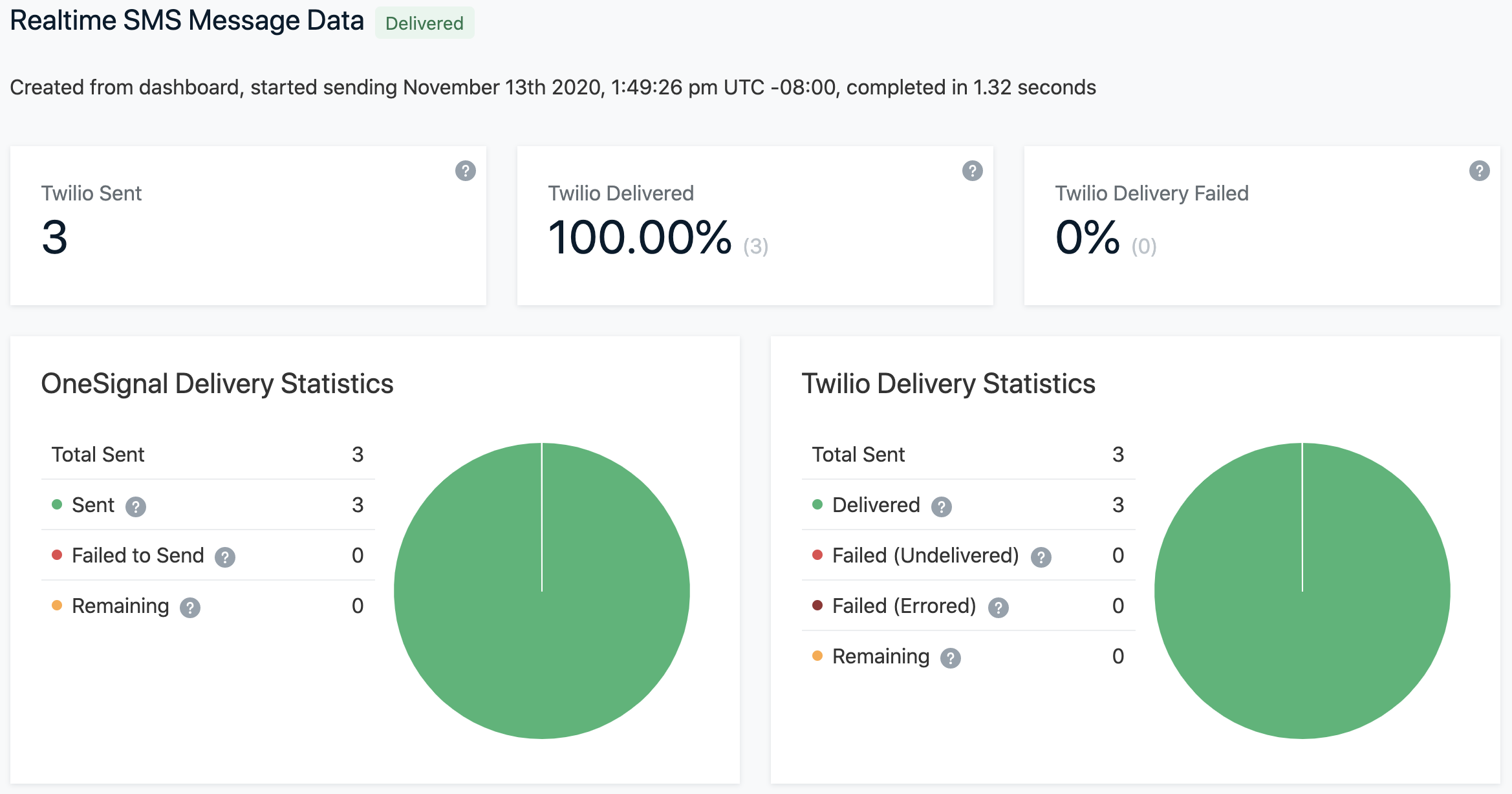Click help icon beside Failed (Errored)
The width and height of the screenshot is (1512, 794).
pyautogui.click(x=999, y=607)
